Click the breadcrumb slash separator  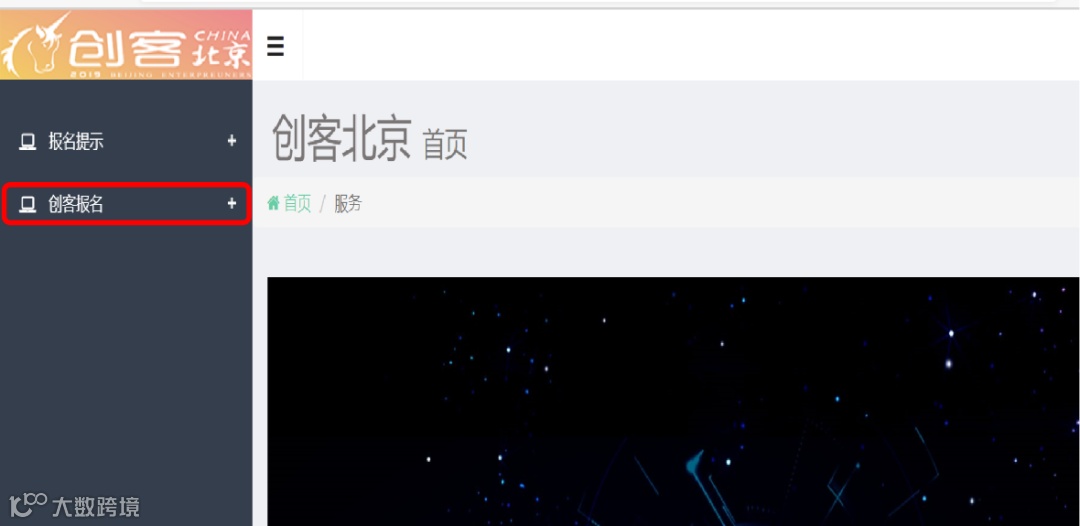(322, 204)
